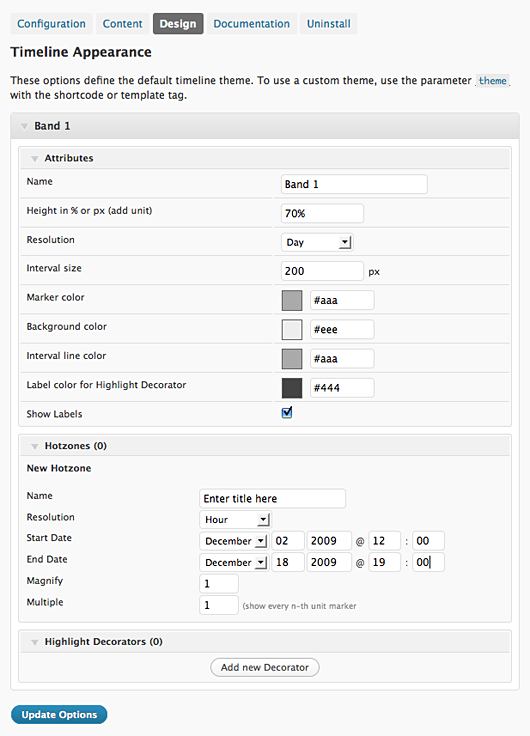Collapse the Highlight Decorators (0) section
The image size is (530, 736).
click(x=34, y=642)
